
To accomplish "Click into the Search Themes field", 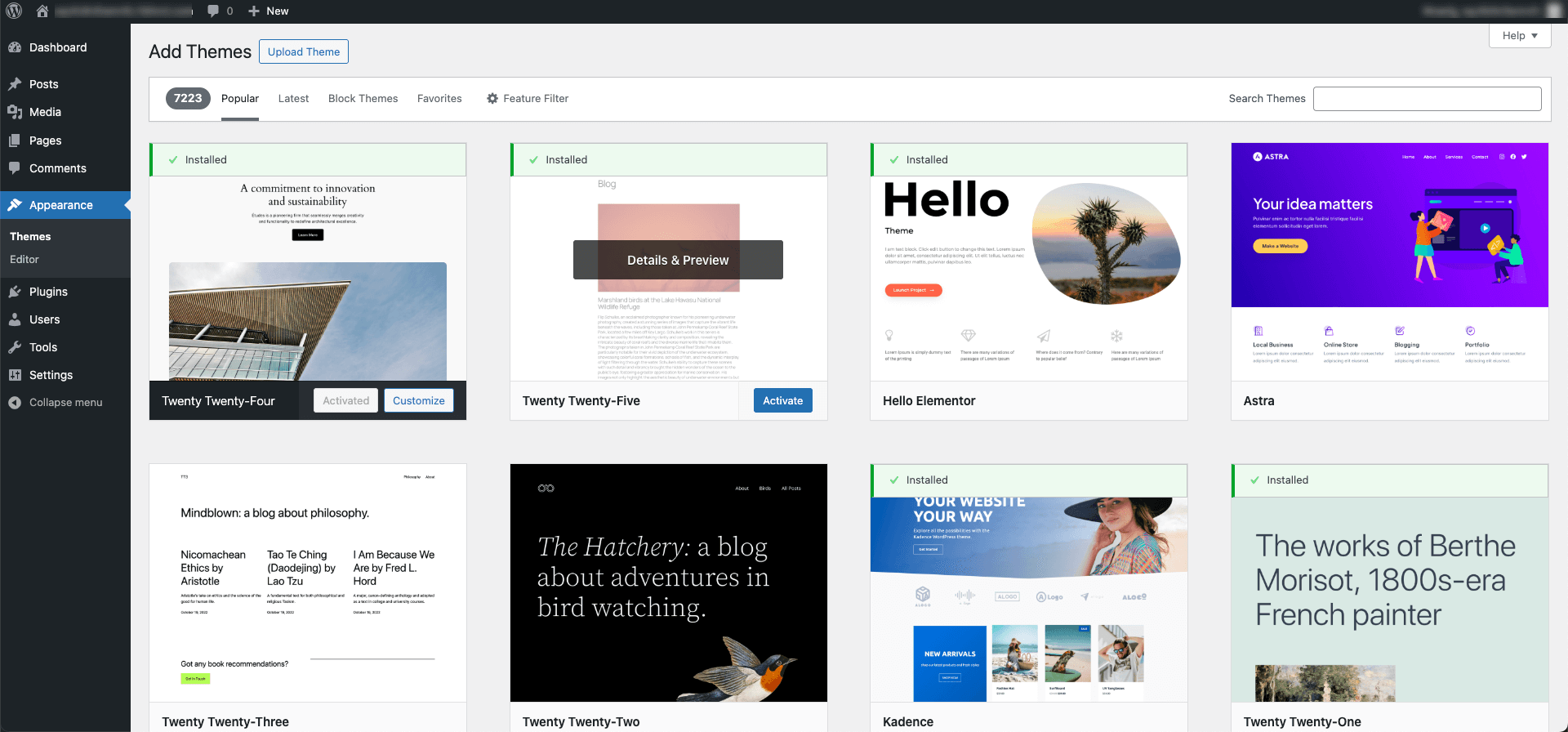I will click(x=1427, y=99).
